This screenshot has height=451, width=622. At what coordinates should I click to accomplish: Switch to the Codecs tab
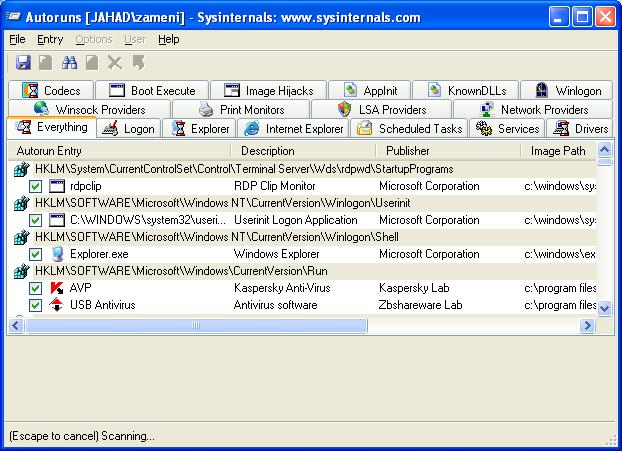(51, 91)
